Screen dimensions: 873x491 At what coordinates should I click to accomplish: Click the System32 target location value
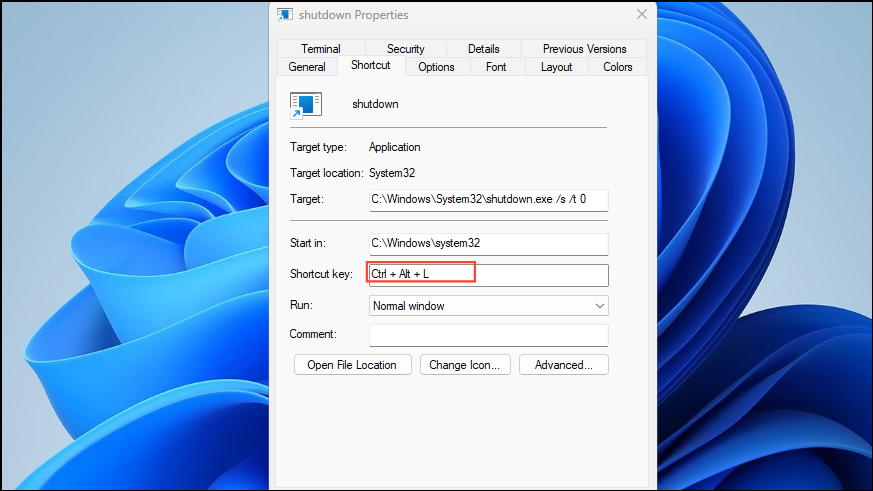[392, 173]
